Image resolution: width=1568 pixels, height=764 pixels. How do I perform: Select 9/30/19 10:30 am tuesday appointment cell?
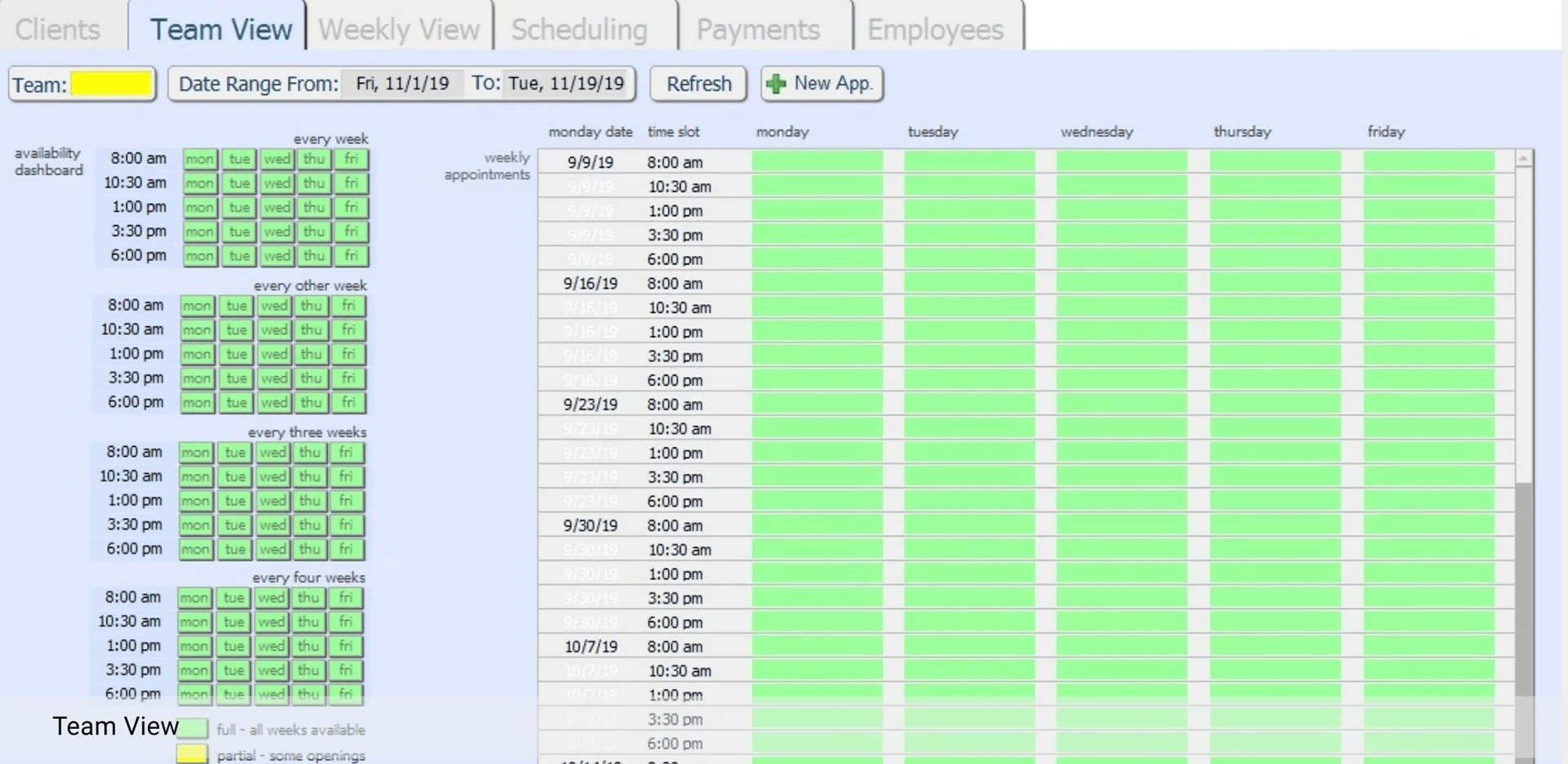pyautogui.click(x=969, y=549)
